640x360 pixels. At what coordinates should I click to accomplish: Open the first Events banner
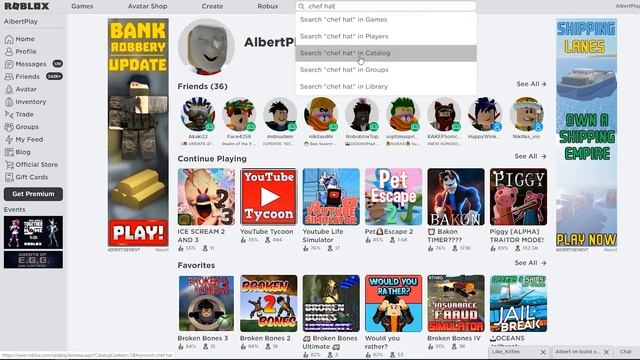point(33,232)
